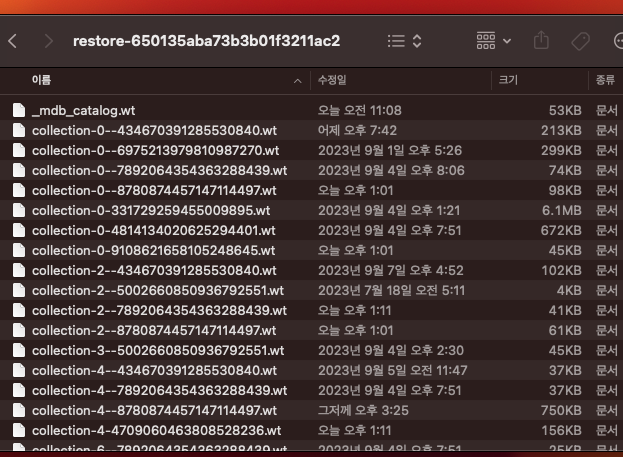Screen dimensions: 623x457
Task: Click document icon of collection-4--8780874457147114497.wt
Action: (19, 410)
